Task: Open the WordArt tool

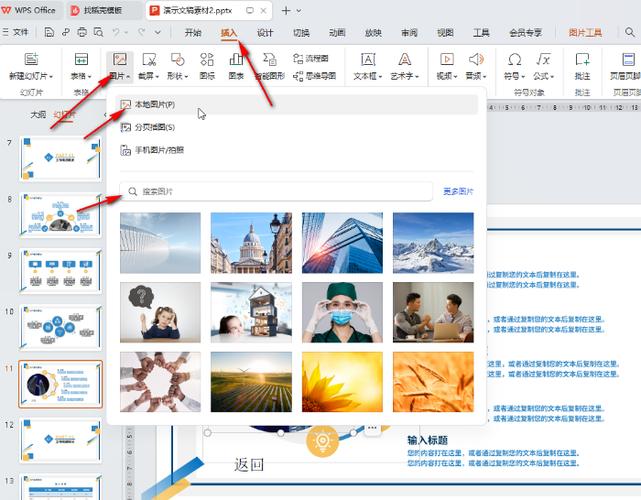Action: click(404, 60)
